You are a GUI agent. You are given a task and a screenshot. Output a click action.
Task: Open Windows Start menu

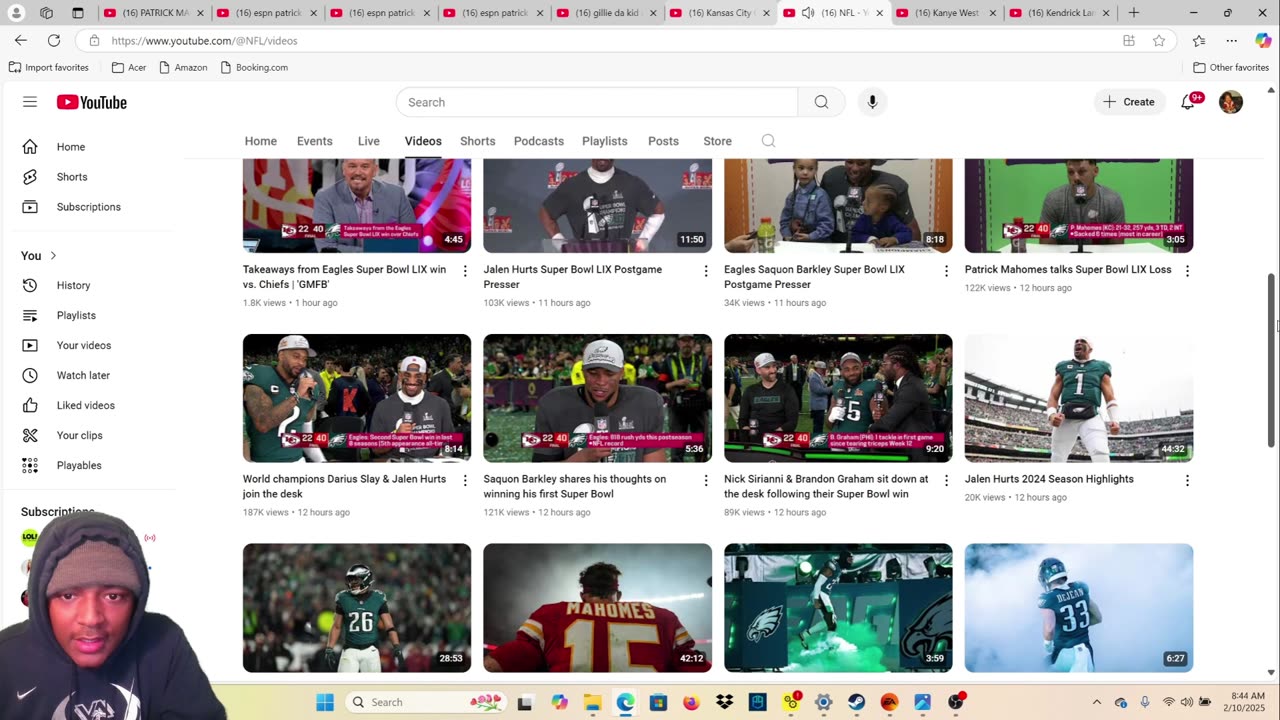(325, 702)
